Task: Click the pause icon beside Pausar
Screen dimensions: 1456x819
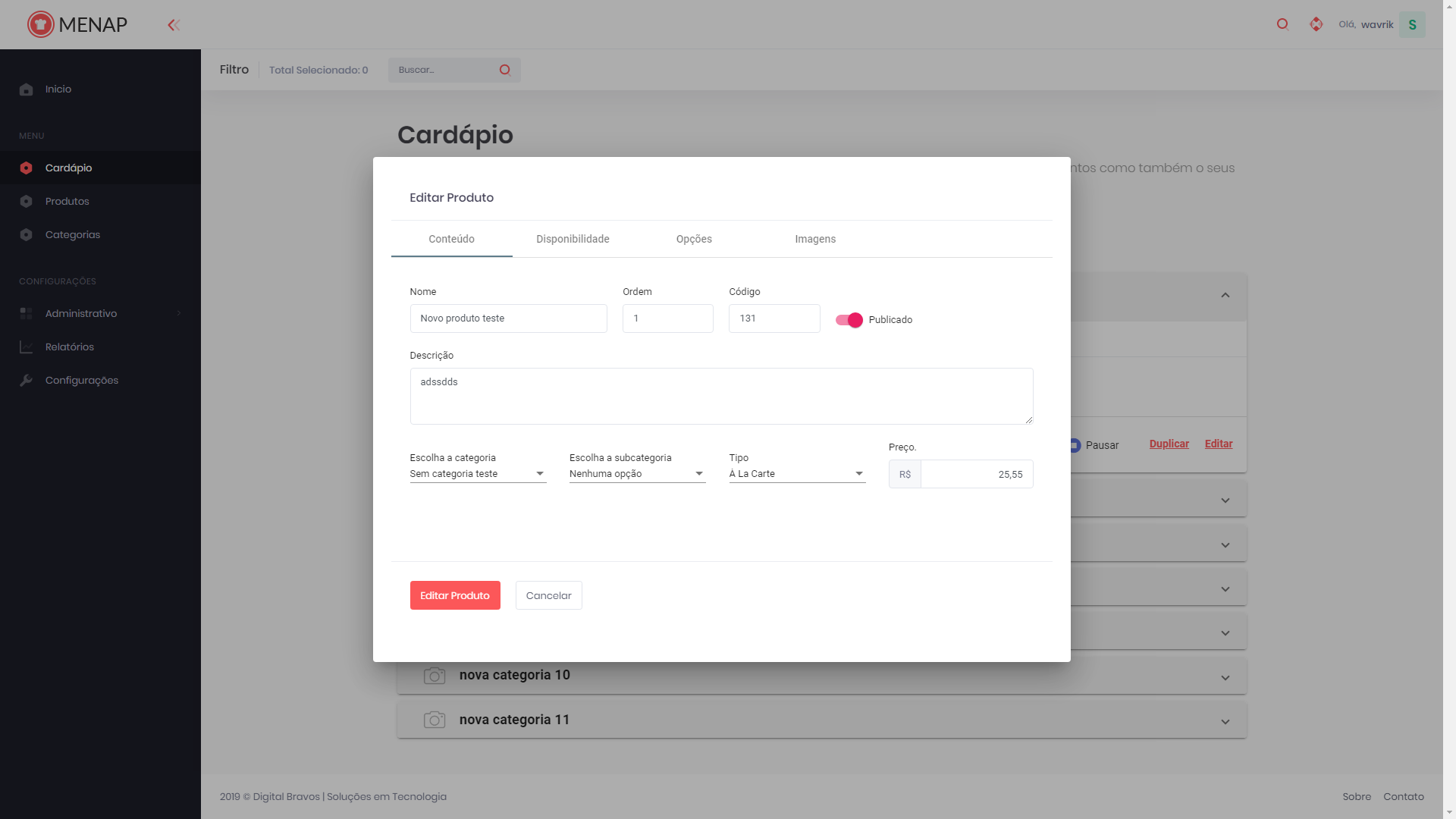Action: [1075, 445]
